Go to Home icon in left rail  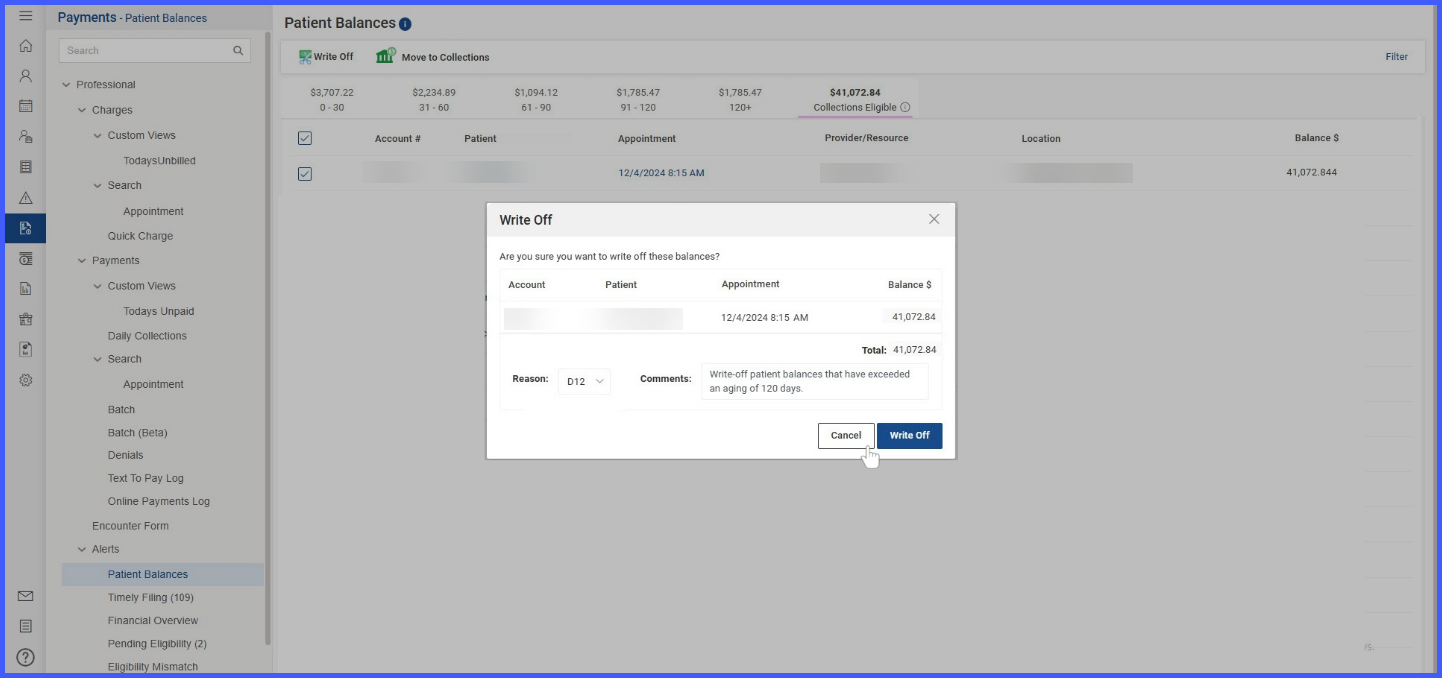click(26, 46)
